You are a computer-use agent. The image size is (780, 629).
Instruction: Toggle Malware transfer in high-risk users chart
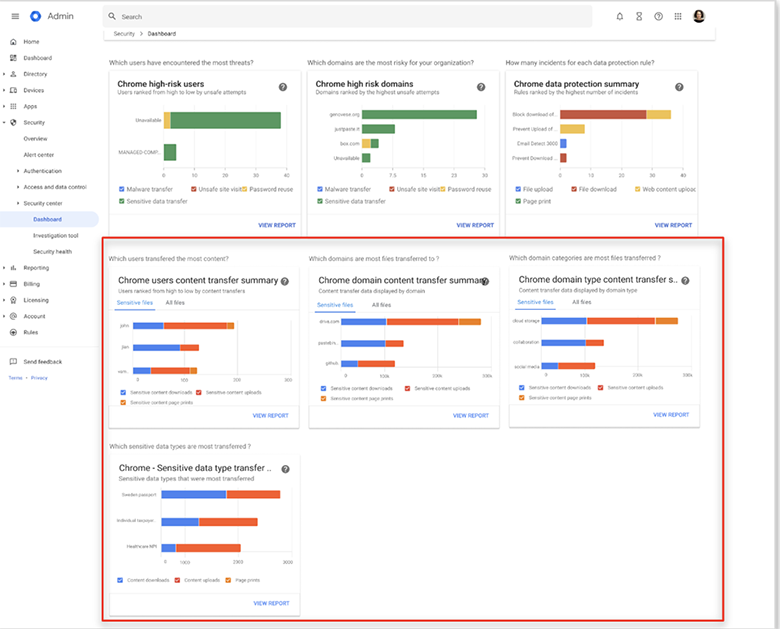[121, 189]
